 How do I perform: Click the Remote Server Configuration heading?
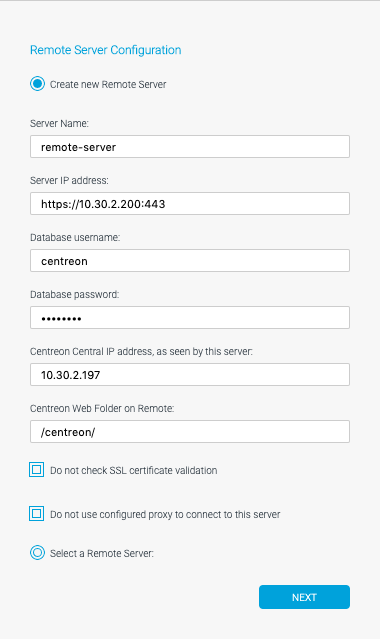[x=106, y=50]
